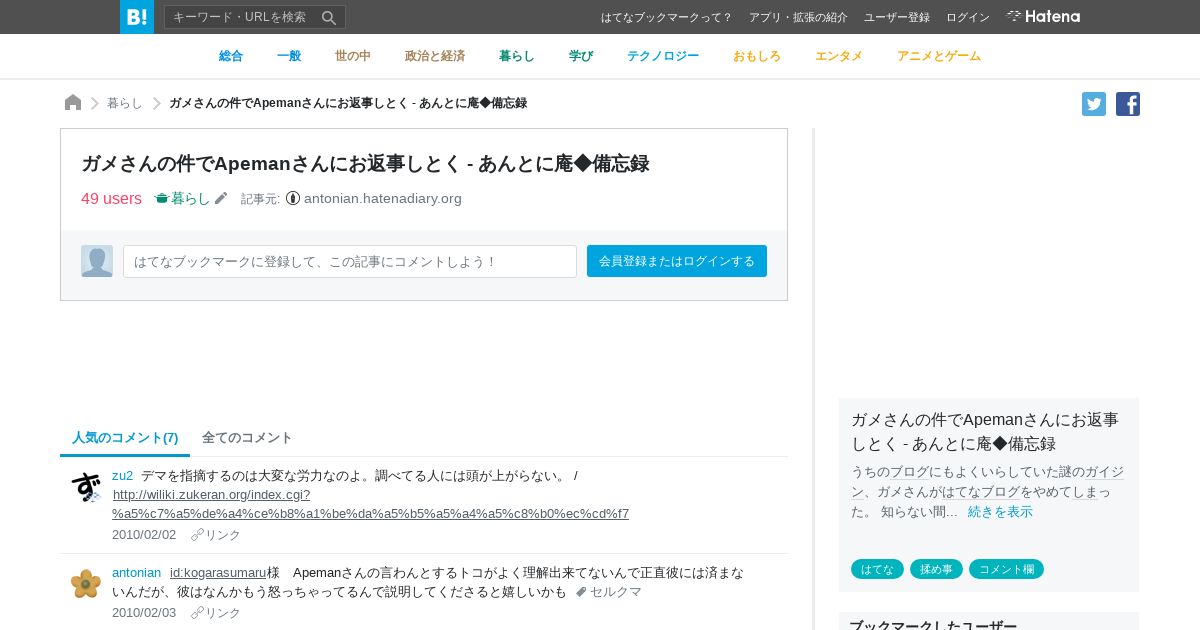Click the default user avatar in comment box
1200x630 pixels.
click(97, 261)
